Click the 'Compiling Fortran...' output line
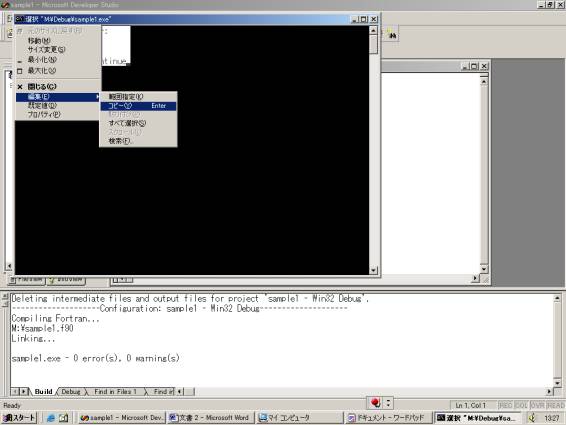 56,318
